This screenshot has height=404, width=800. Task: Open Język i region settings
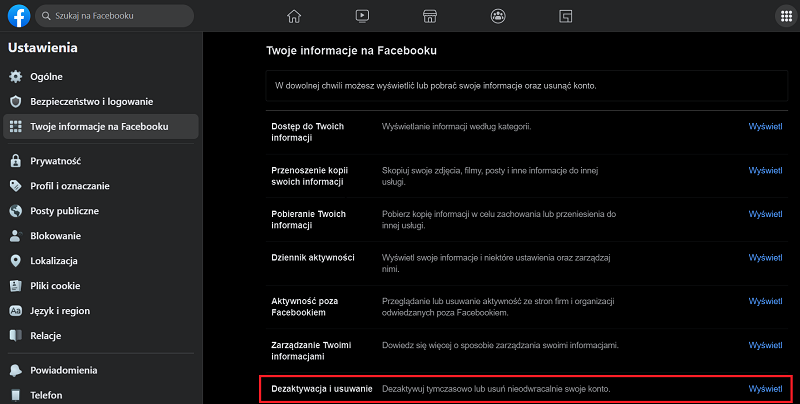[101, 311]
